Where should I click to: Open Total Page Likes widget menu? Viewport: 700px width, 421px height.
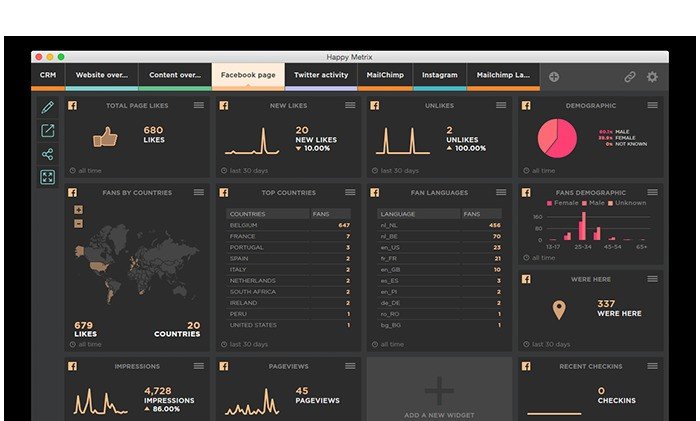tap(199, 105)
